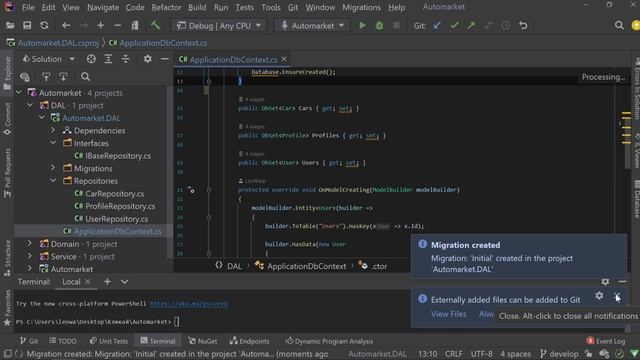Open notification settings gear icon

[599, 296]
